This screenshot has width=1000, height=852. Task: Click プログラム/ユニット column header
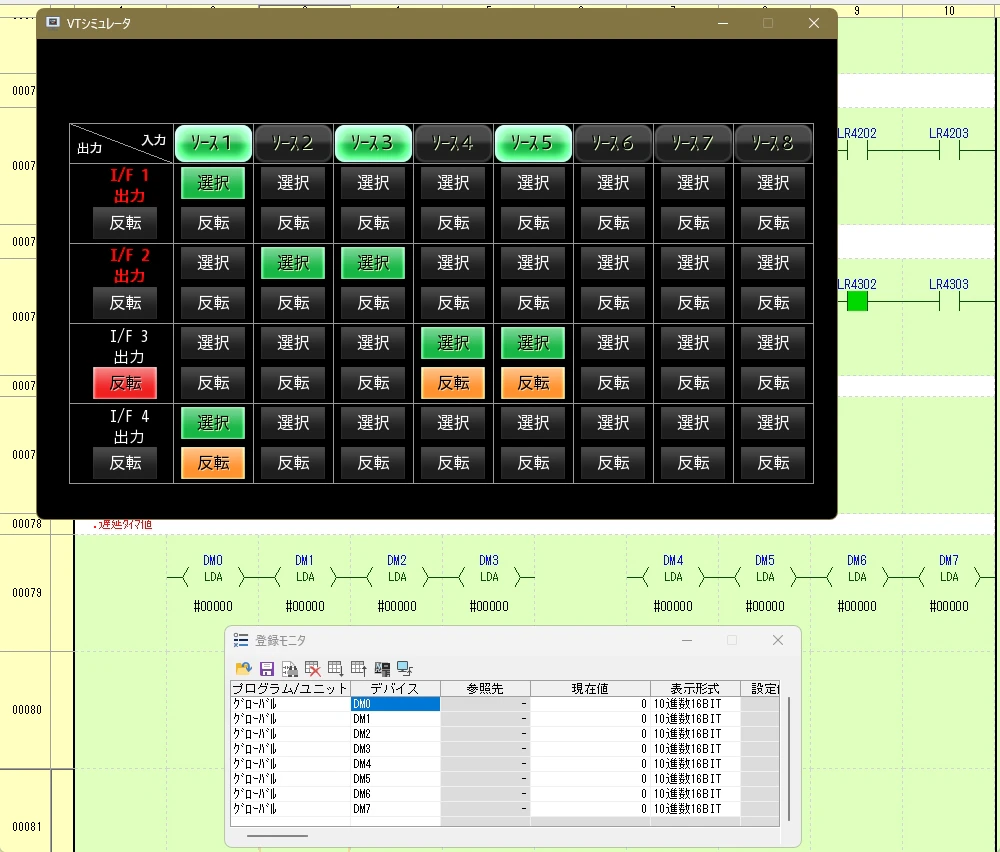(x=290, y=688)
